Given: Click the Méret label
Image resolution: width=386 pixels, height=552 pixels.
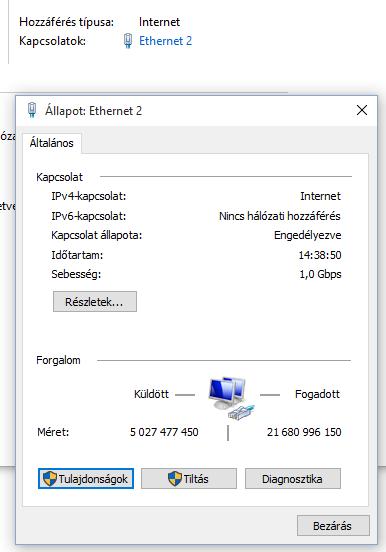Looking at the screenshot, I should (x=53, y=432).
